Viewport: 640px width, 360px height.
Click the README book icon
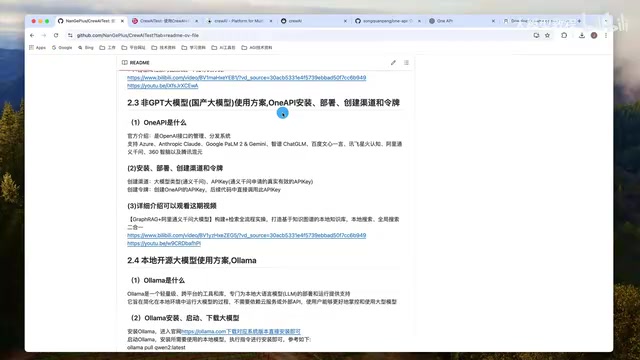124,62
